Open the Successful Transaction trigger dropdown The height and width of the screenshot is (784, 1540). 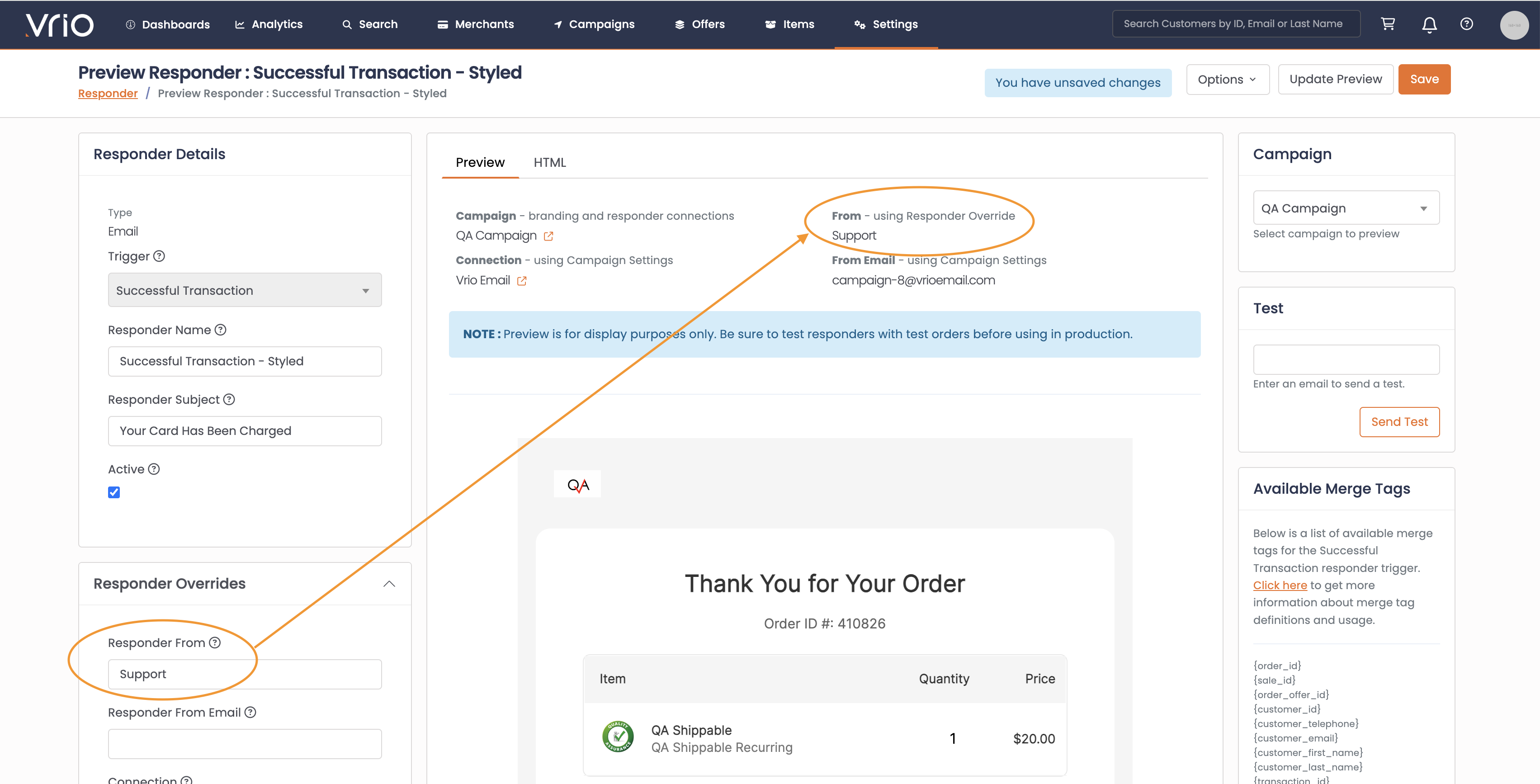click(x=245, y=290)
